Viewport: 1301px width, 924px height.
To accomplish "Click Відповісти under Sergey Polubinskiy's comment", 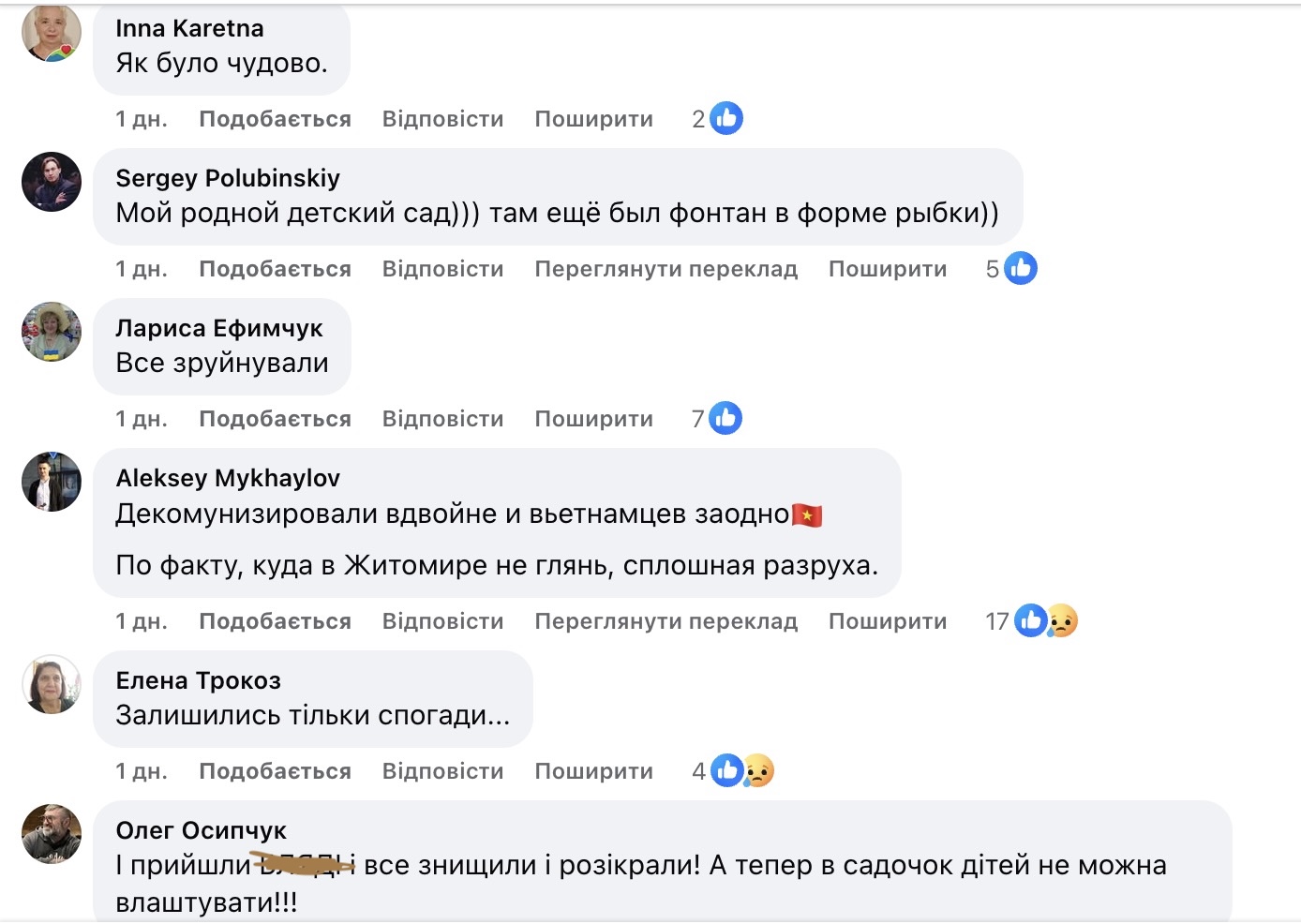I will click(442, 269).
